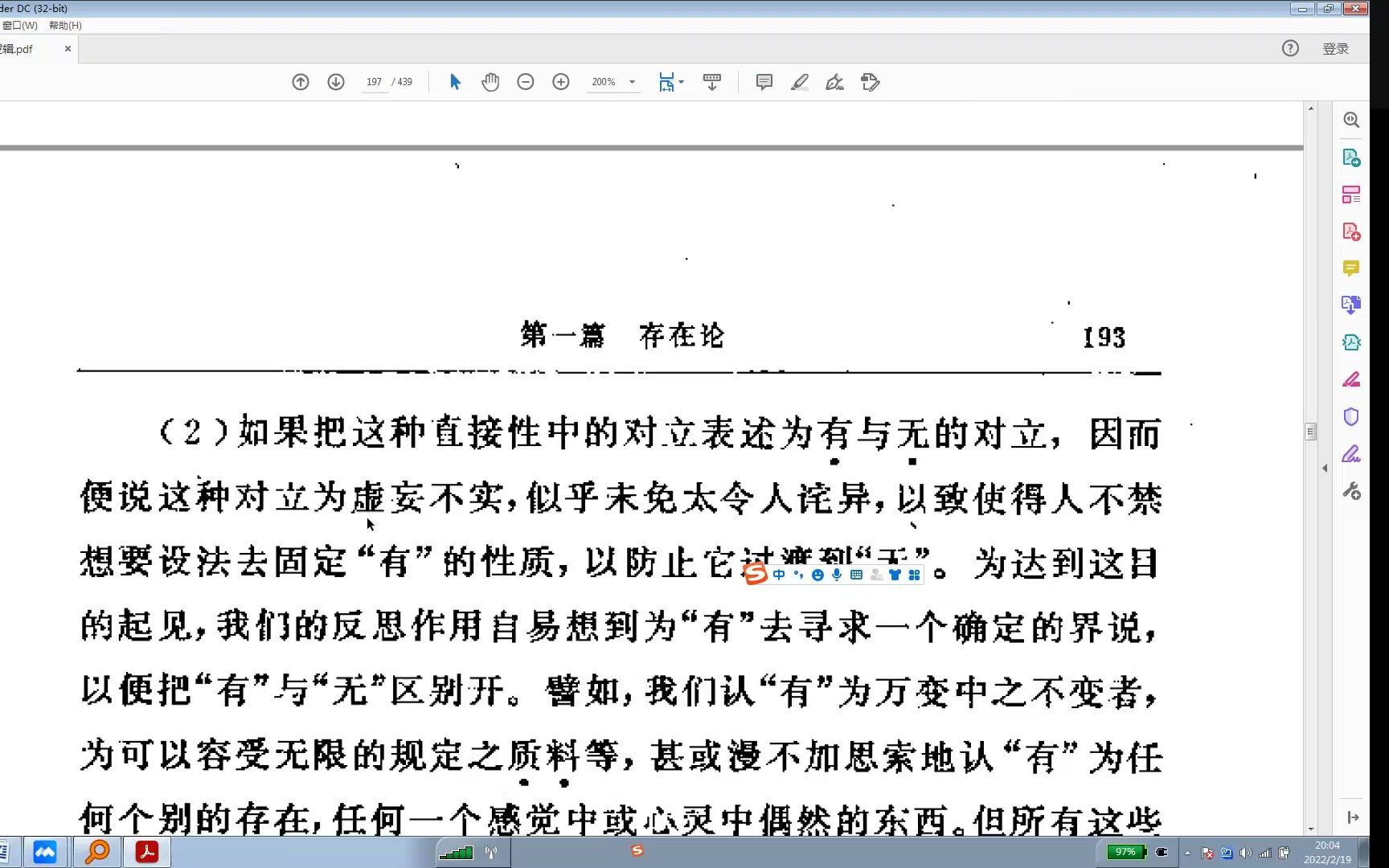
Task: Click the green signal bars taskbar icon
Action: (457, 852)
